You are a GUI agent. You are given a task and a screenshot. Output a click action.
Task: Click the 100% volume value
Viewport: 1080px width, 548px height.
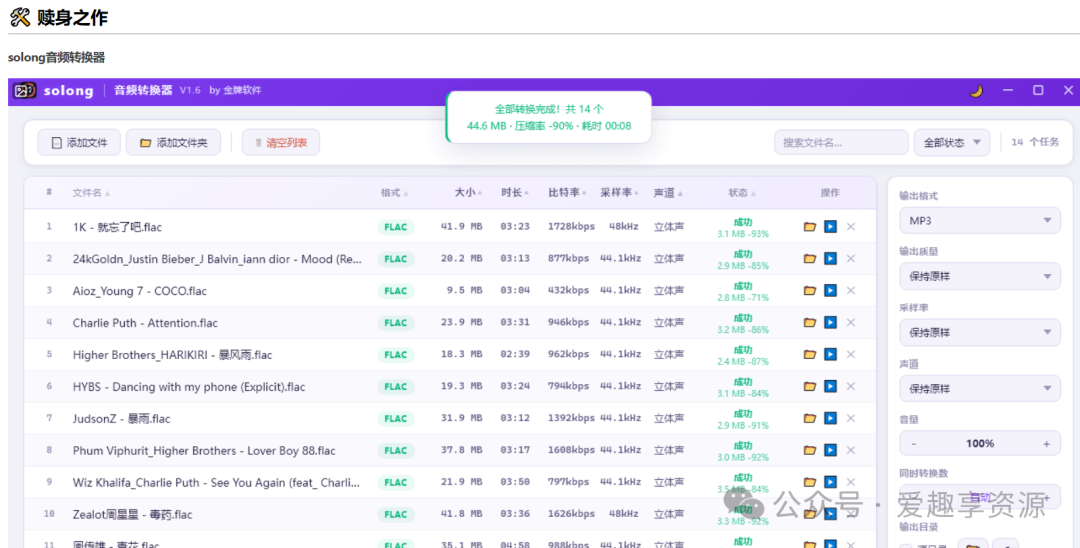(979, 443)
